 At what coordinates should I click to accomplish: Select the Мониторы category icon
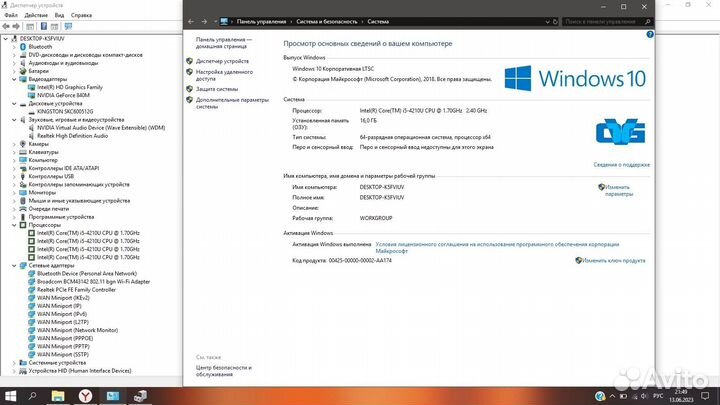[x=23, y=192]
